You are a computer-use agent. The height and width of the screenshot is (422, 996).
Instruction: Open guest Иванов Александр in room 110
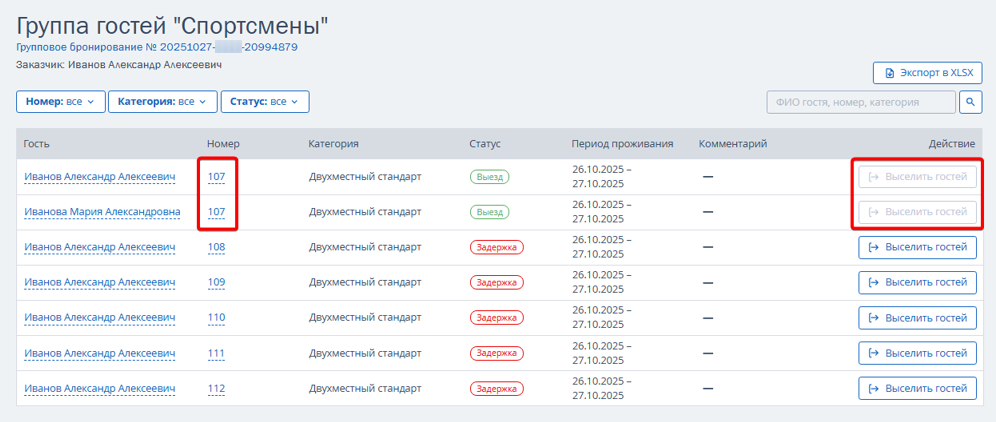(x=100, y=317)
